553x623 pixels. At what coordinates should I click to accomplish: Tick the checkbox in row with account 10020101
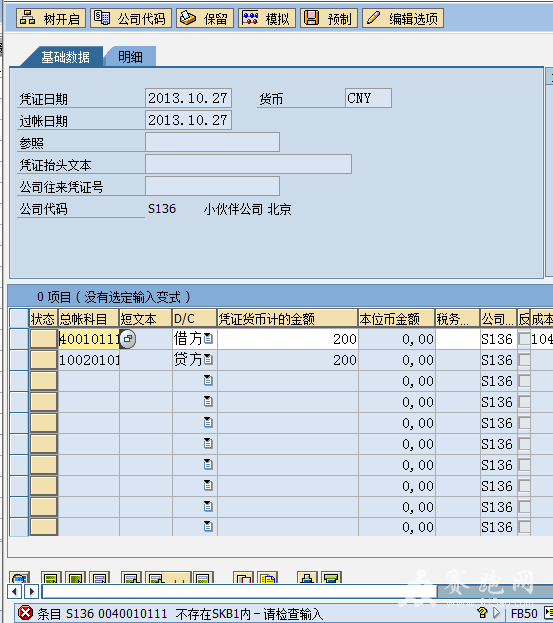click(x=524, y=360)
